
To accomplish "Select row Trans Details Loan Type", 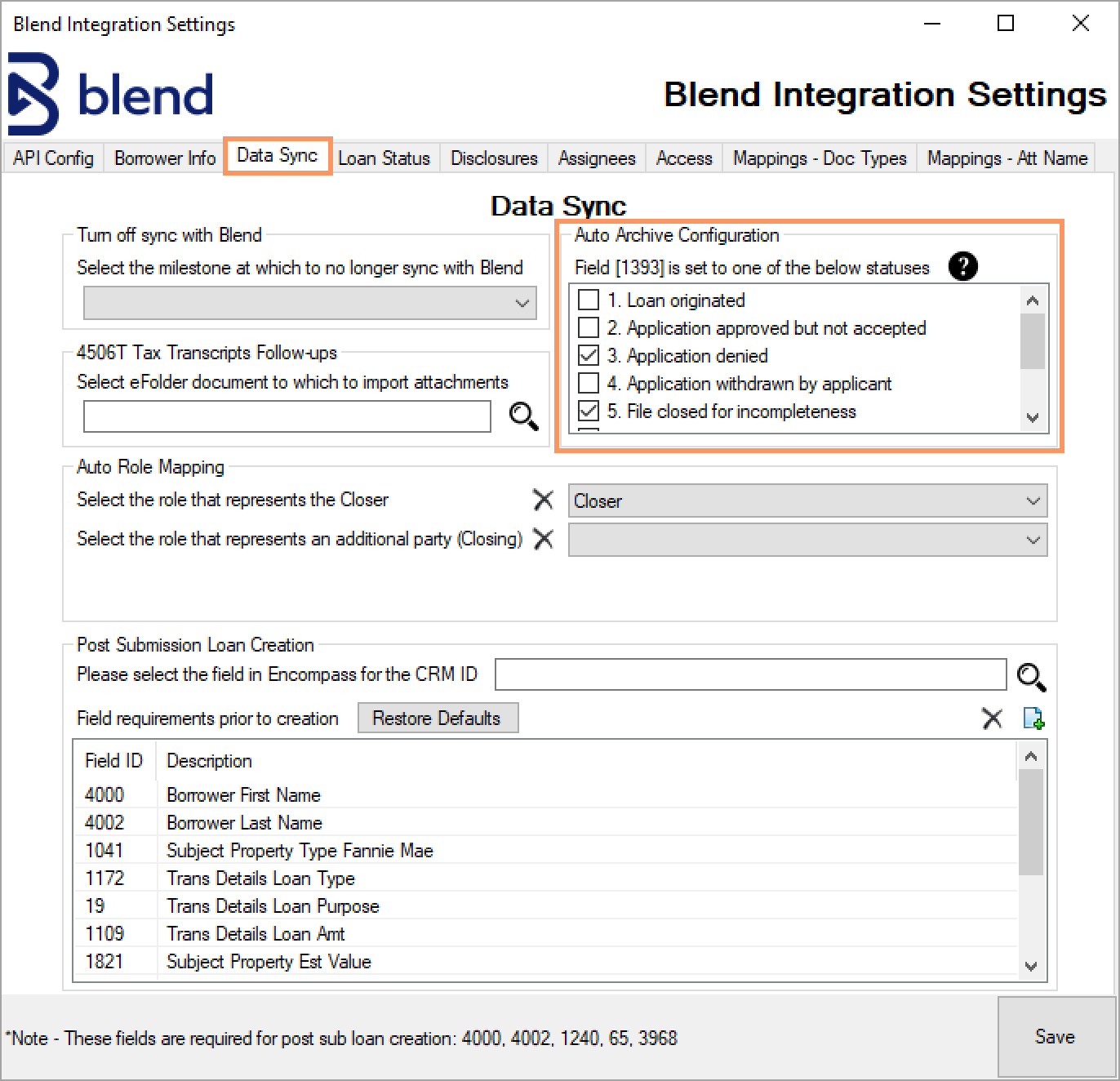I will pos(546,878).
